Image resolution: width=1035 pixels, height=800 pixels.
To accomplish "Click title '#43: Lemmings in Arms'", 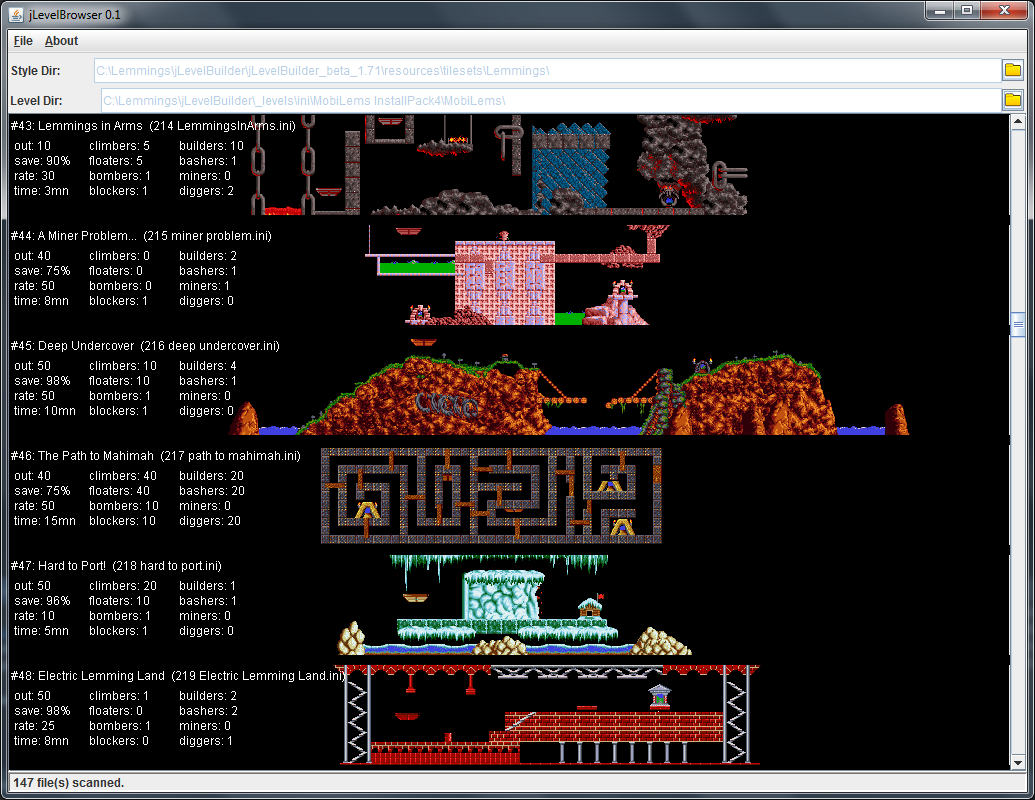I will (77, 125).
